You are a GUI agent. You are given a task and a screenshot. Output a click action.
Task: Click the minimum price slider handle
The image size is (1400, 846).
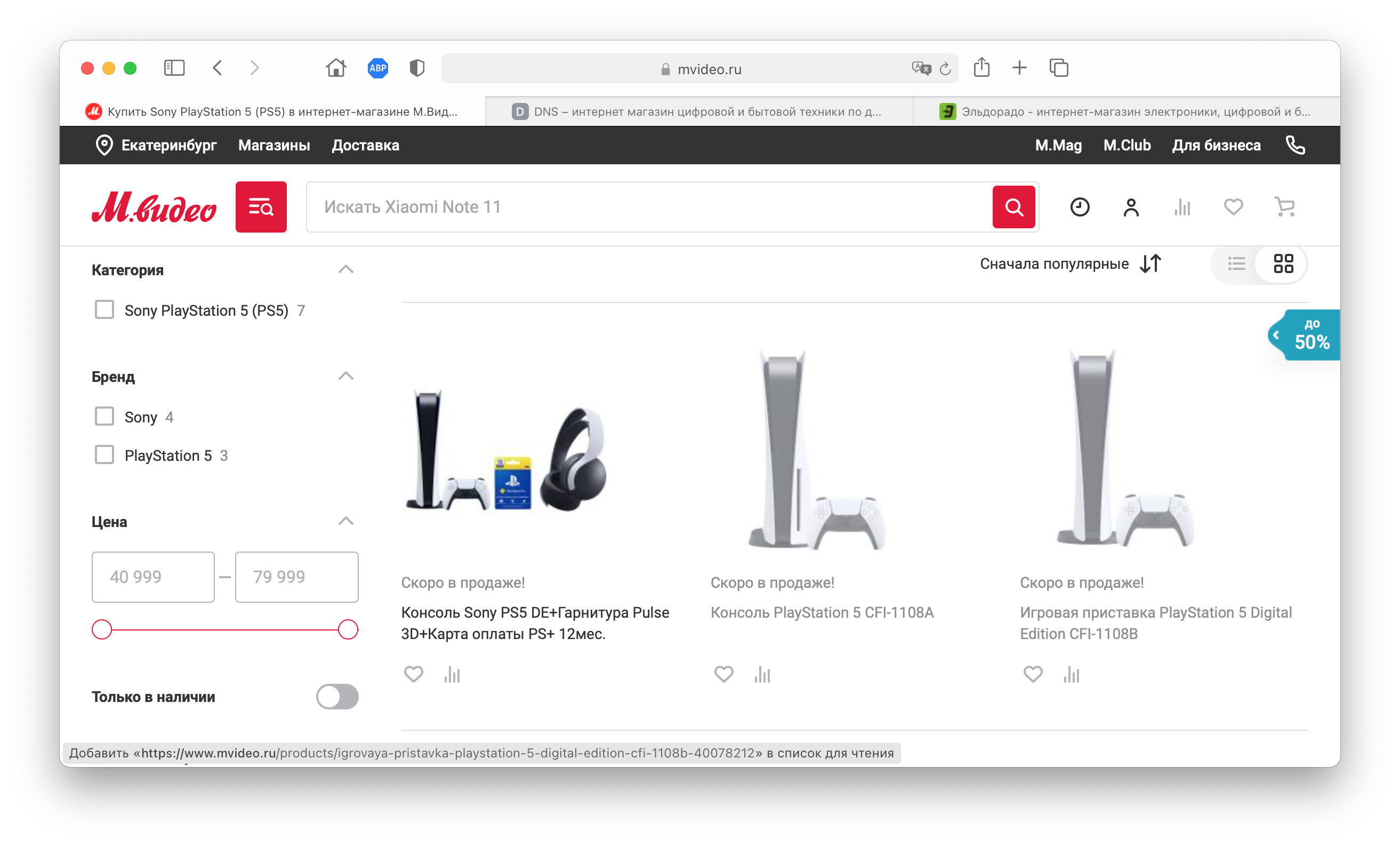pos(102,629)
